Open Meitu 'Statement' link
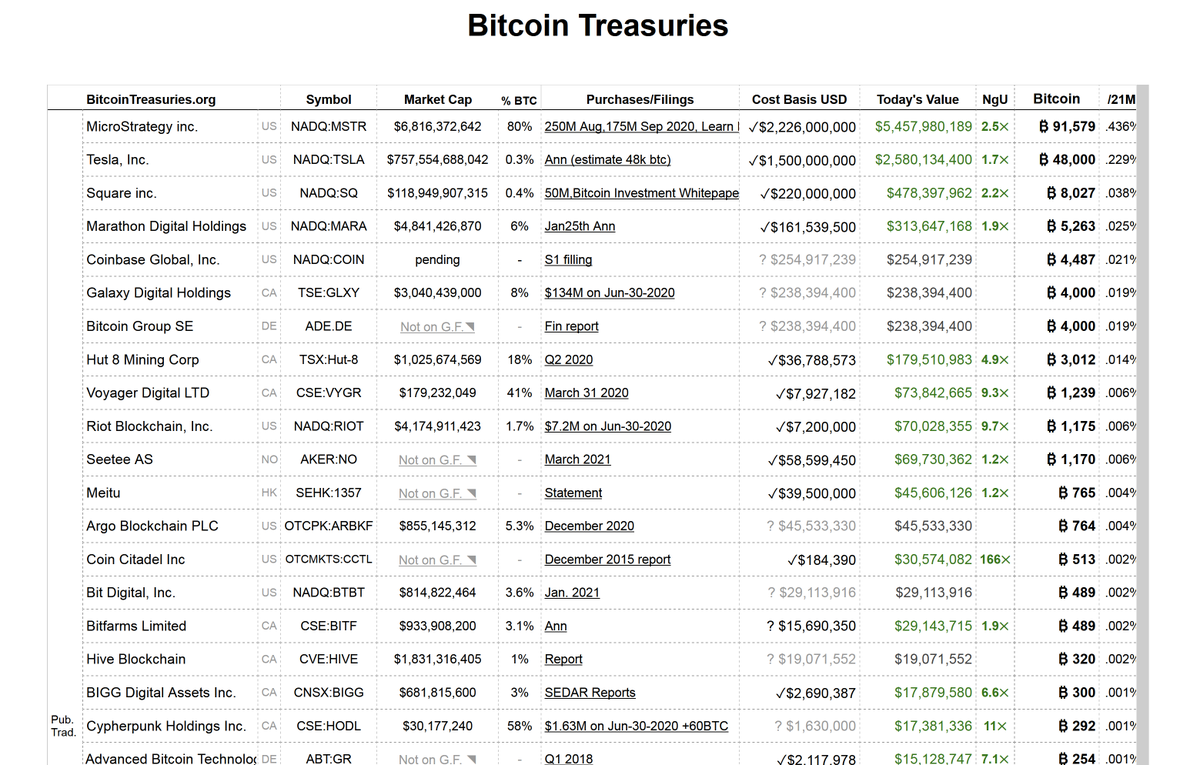The width and height of the screenshot is (1200, 765). pos(573,493)
